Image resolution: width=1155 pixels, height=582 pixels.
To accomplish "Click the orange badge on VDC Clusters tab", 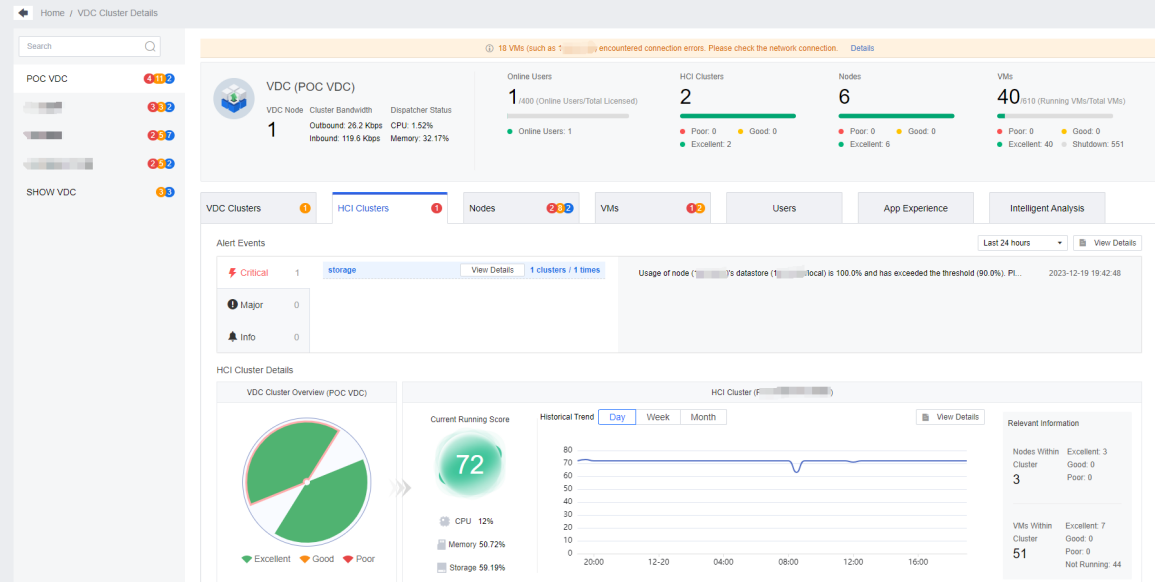I will 305,208.
